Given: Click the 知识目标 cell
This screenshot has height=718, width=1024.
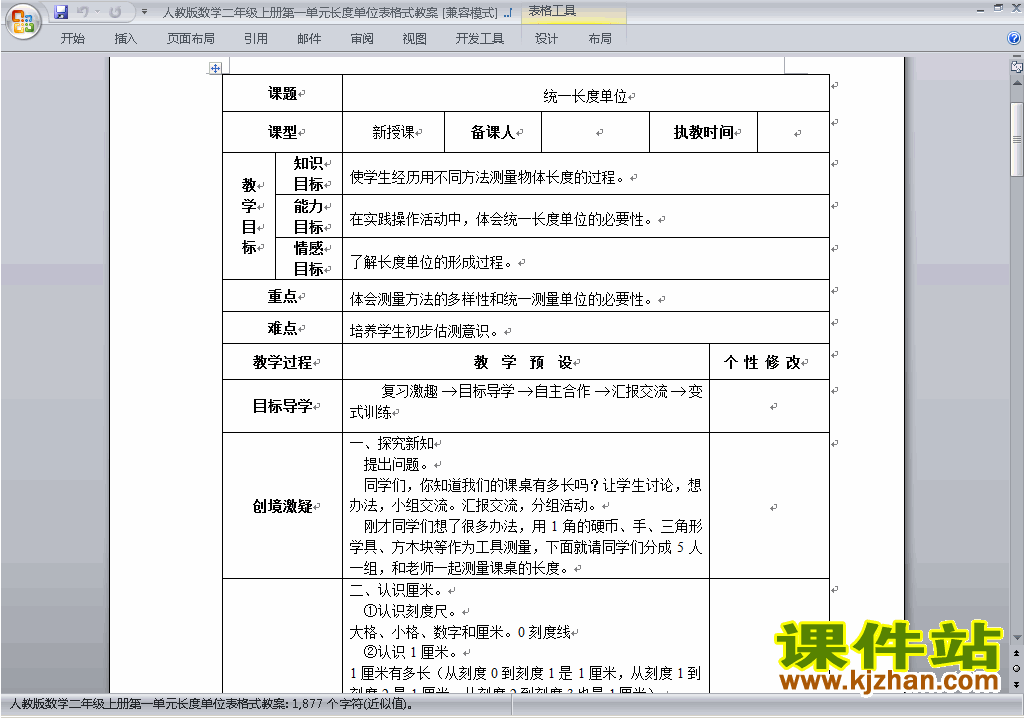Looking at the screenshot, I should tap(309, 174).
